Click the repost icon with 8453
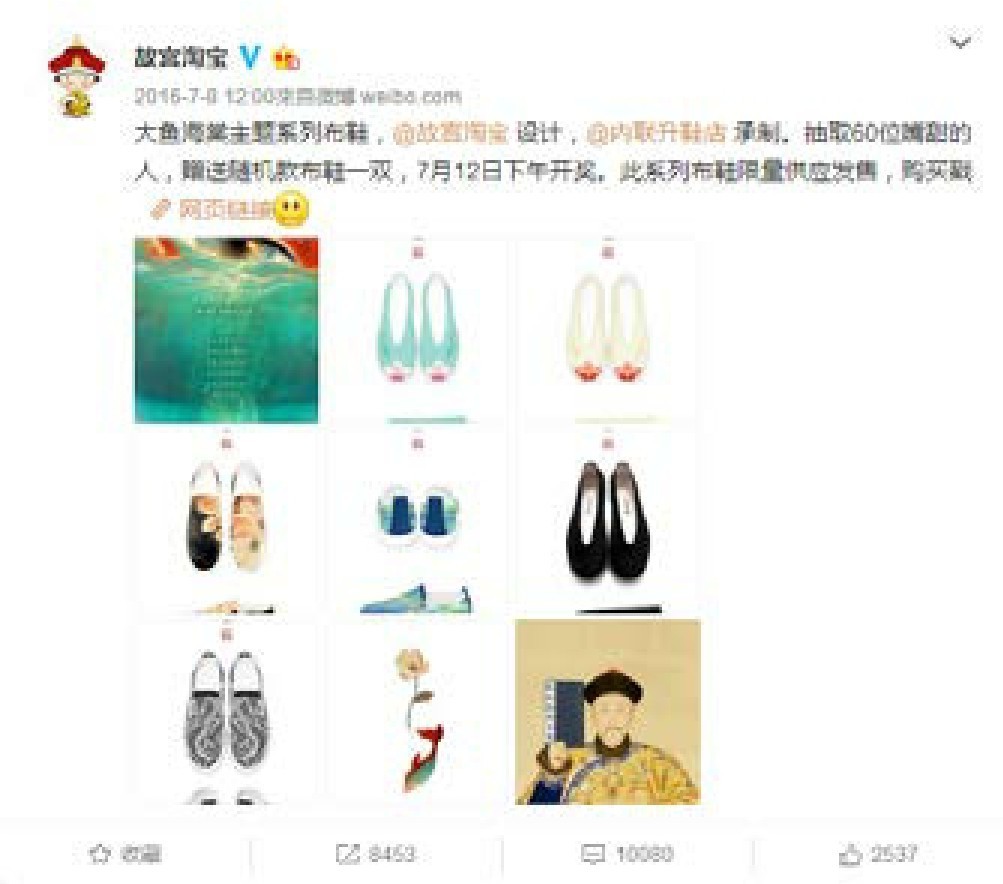Viewport: 1003px width, 884px height. click(348, 854)
